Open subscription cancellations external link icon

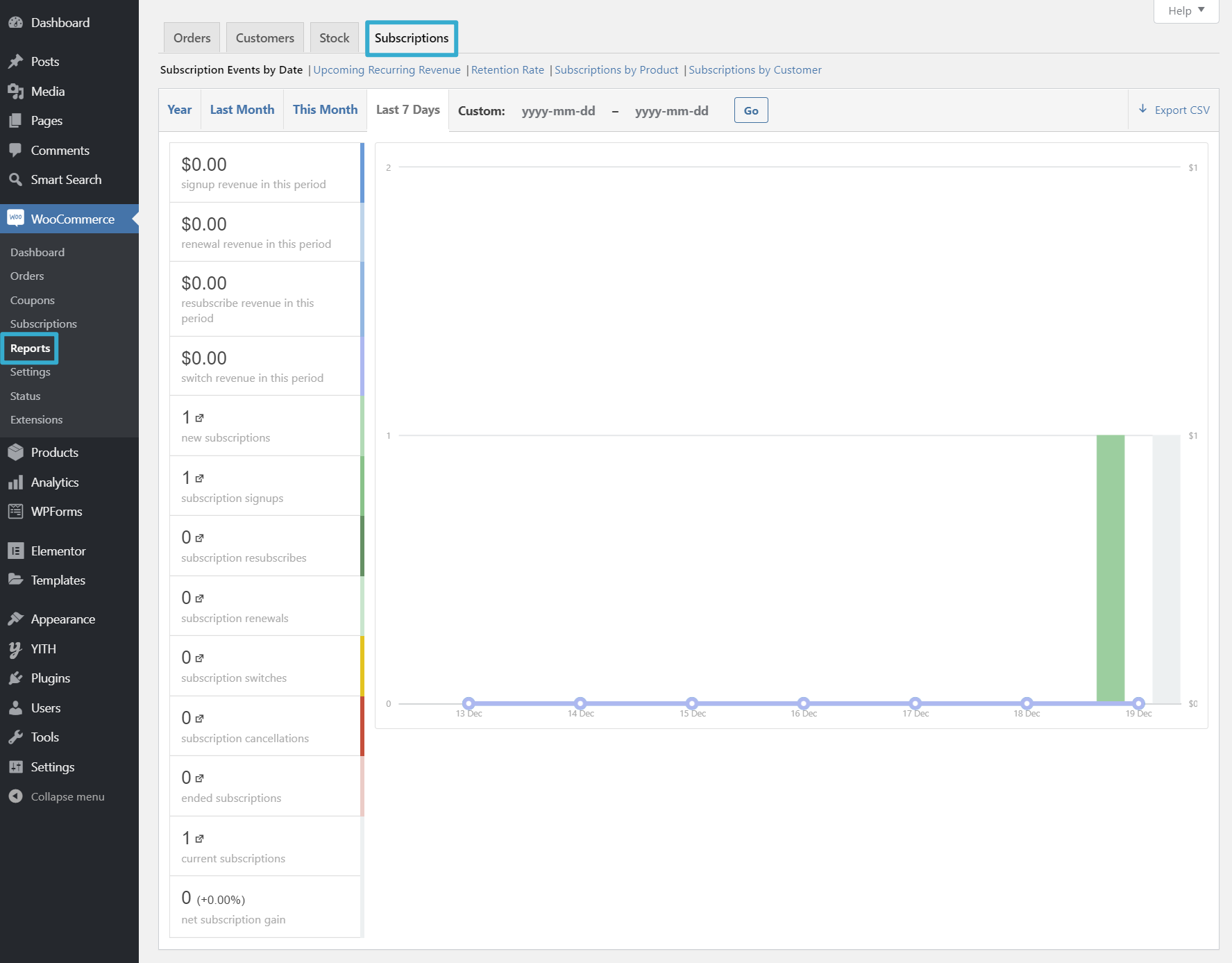click(x=199, y=719)
